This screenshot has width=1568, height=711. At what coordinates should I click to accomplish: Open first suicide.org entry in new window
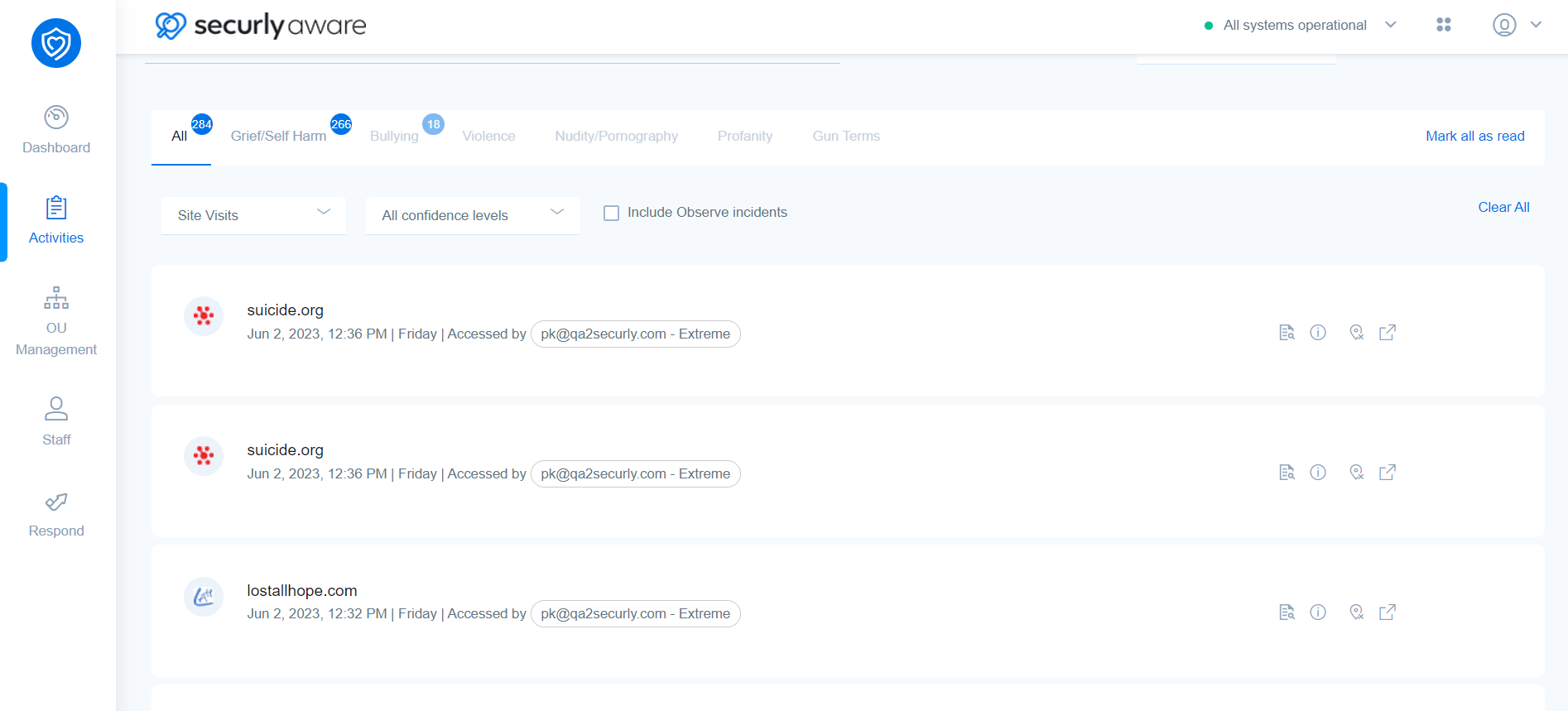[x=1388, y=333]
